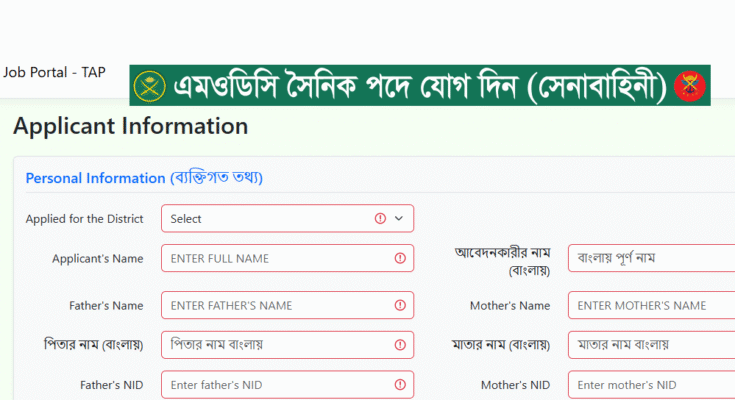735x400 pixels.
Task: Focus the Enter father's NID field
Action: pyautogui.click(x=287, y=385)
